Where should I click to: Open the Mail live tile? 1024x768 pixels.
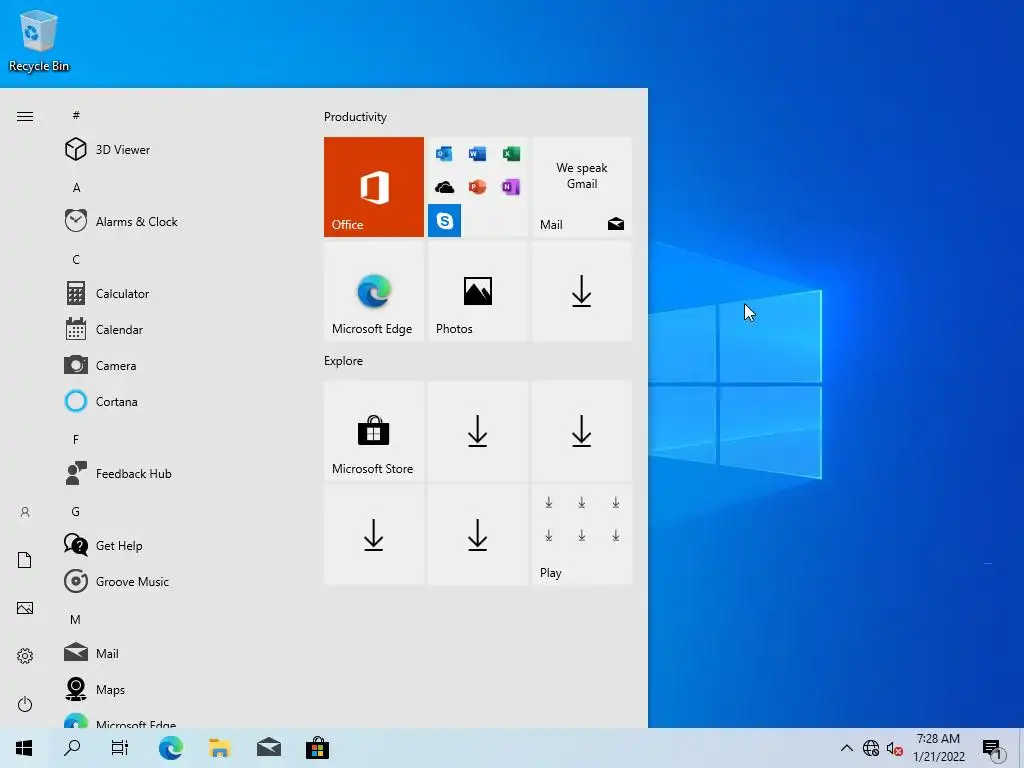click(582, 187)
